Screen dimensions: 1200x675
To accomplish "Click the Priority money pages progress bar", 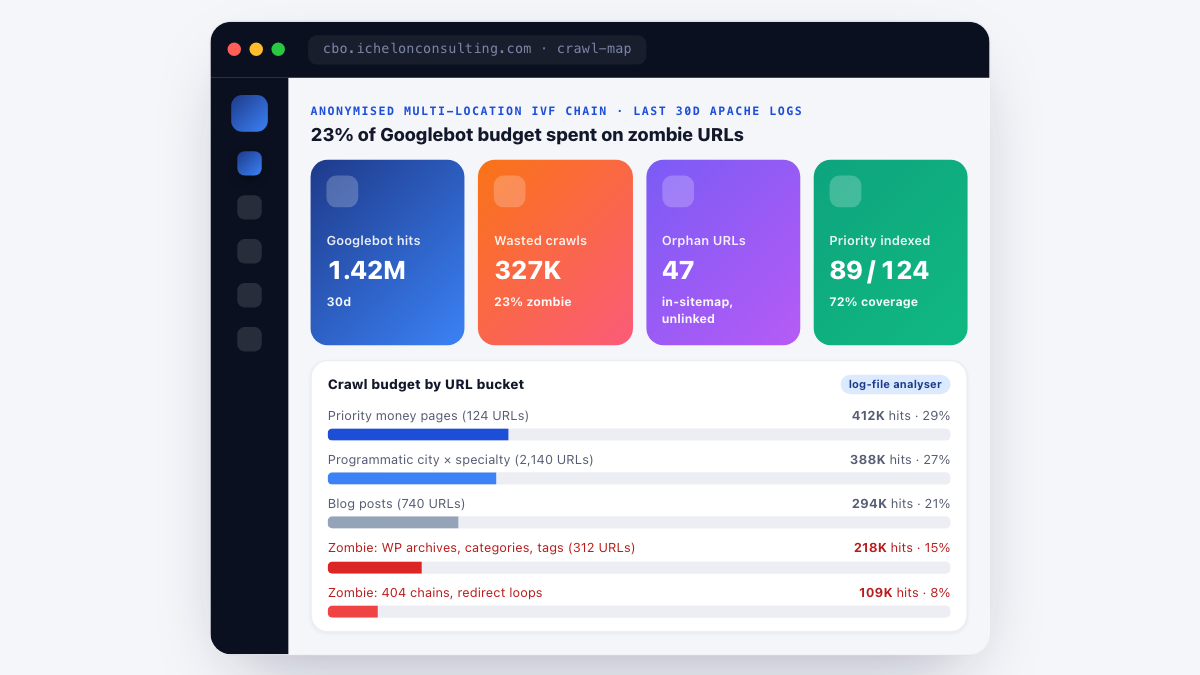I will pyautogui.click(x=639, y=434).
